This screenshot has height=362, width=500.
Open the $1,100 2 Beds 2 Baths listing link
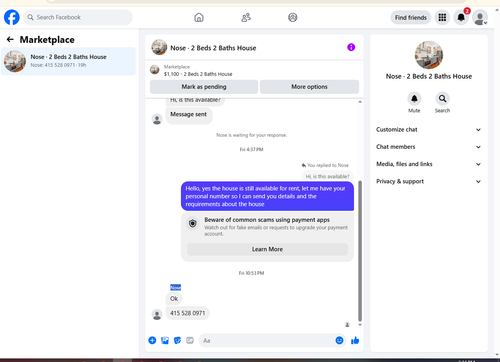point(198,74)
